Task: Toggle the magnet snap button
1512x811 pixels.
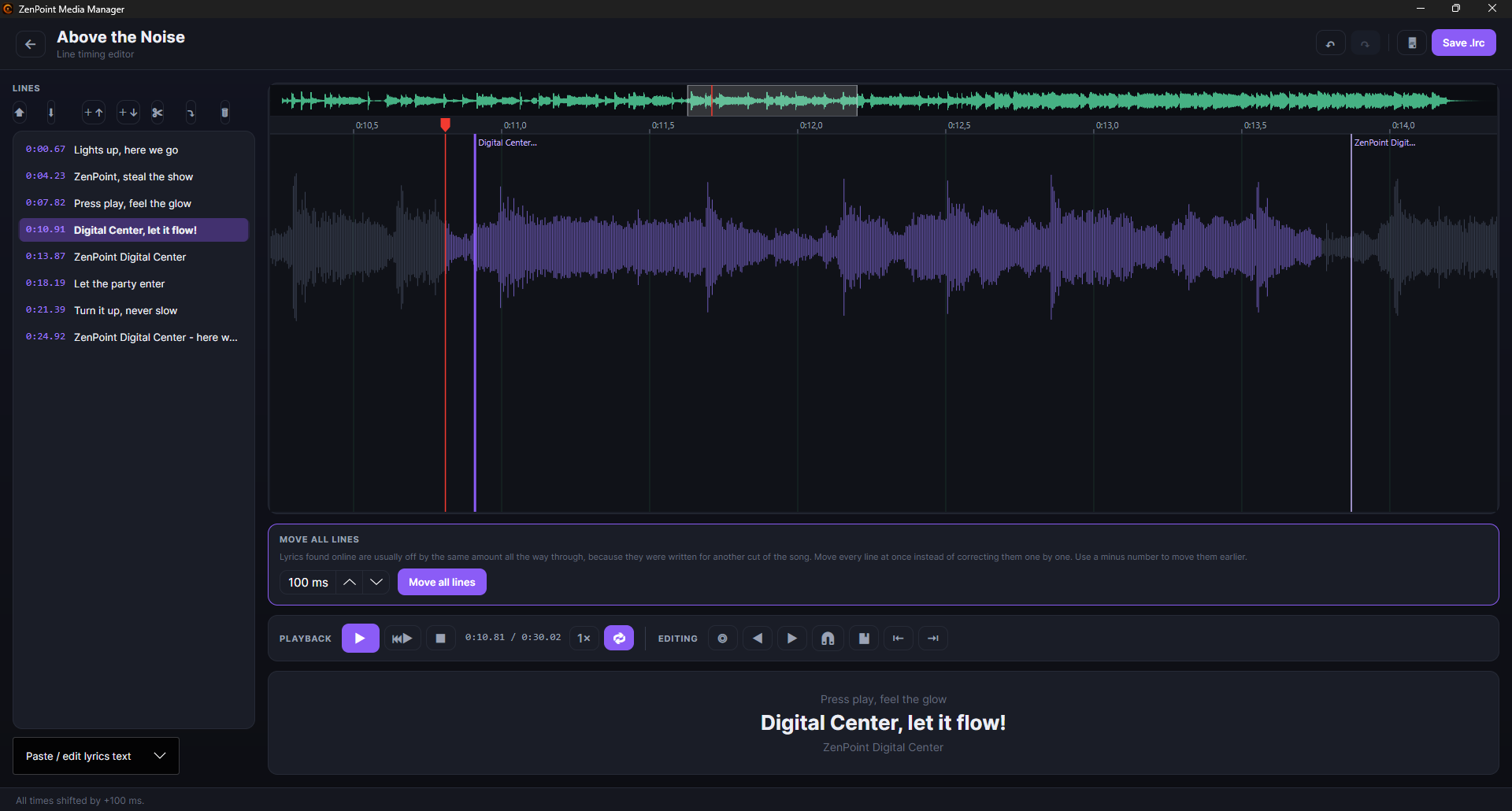Action: pos(828,639)
